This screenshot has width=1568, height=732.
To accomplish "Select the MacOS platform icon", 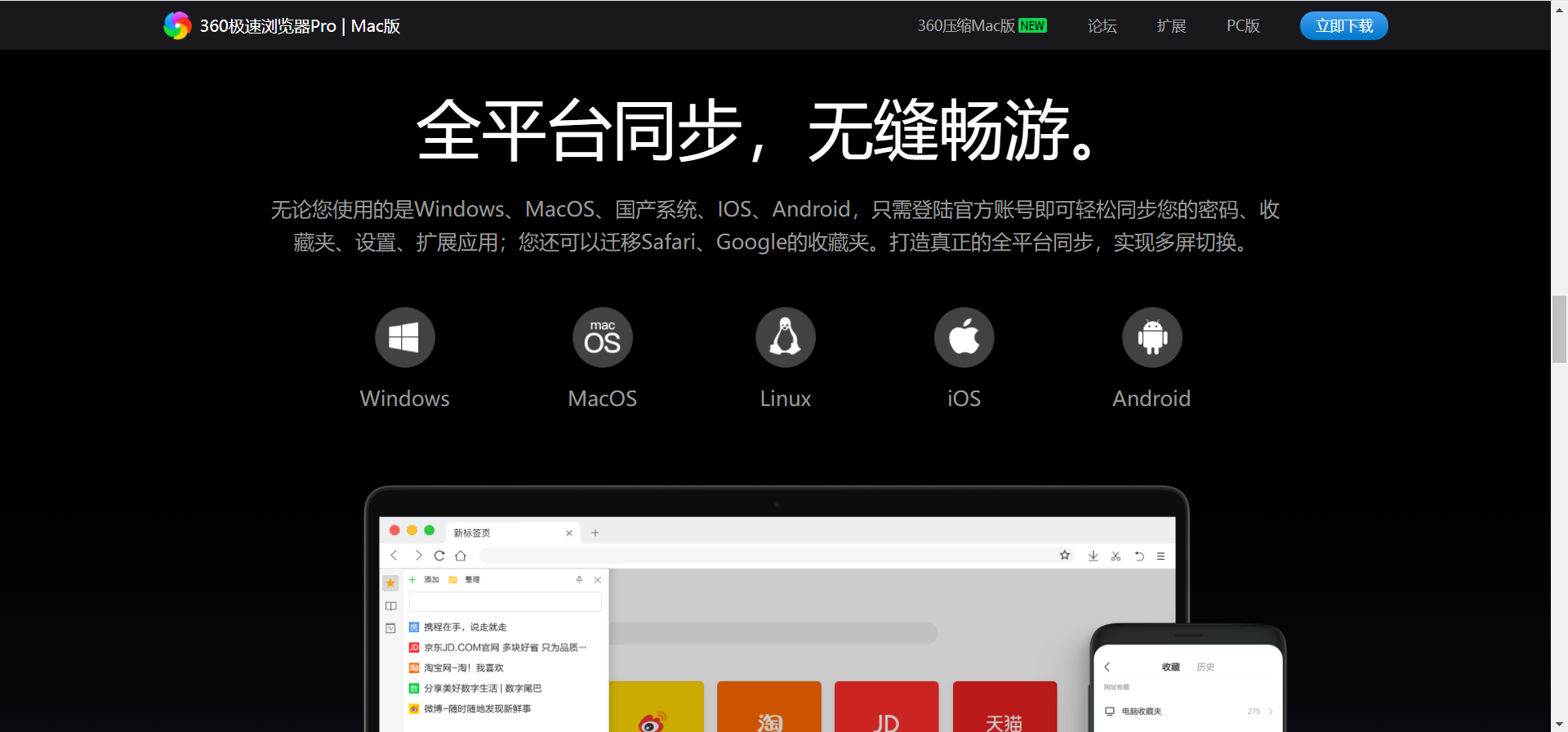I will click(x=603, y=337).
